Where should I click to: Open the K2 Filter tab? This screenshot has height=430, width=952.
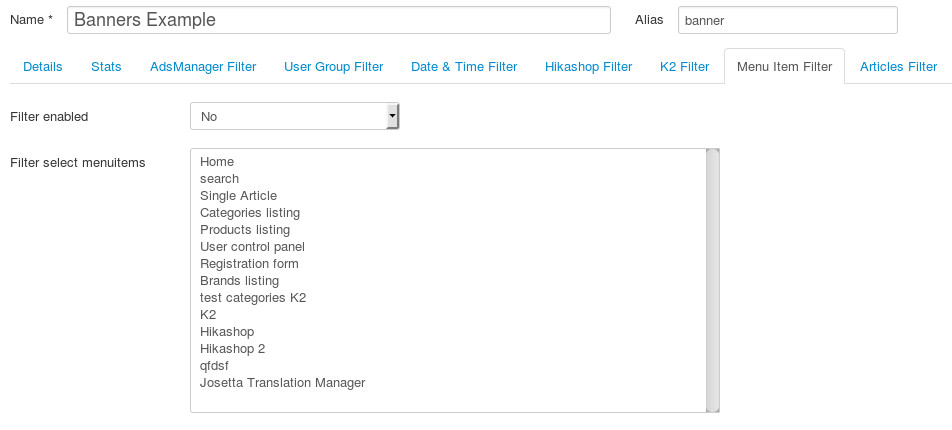point(684,67)
